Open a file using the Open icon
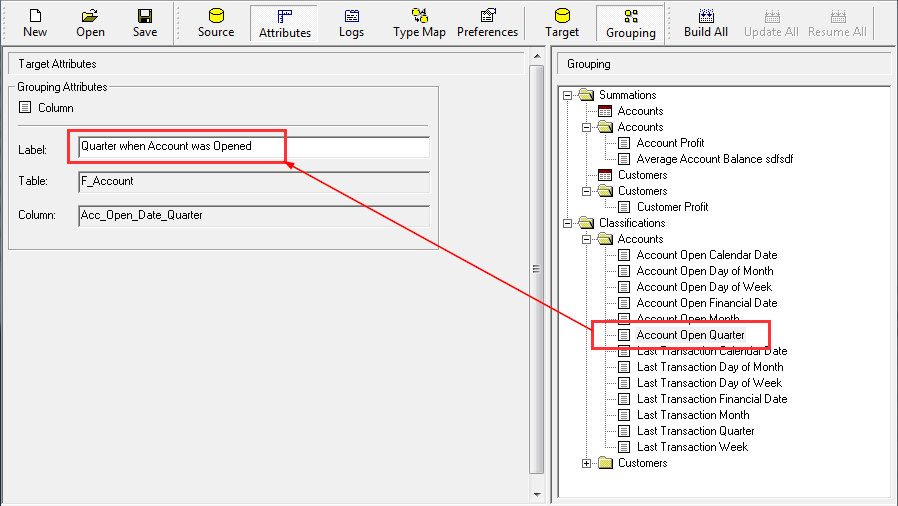This screenshot has width=898, height=506. (90, 22)
